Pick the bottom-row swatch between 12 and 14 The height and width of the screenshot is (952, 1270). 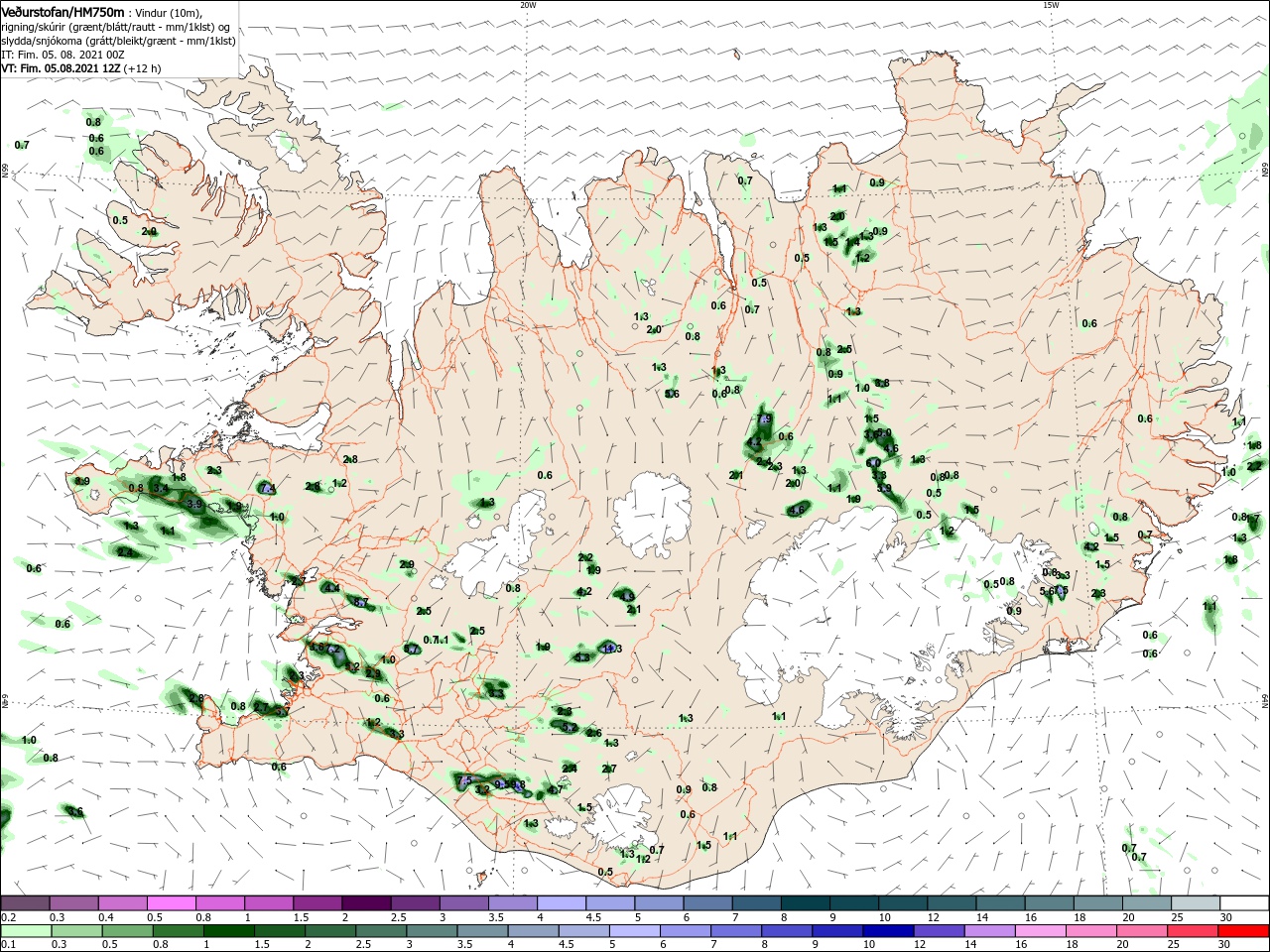point(940,930)
